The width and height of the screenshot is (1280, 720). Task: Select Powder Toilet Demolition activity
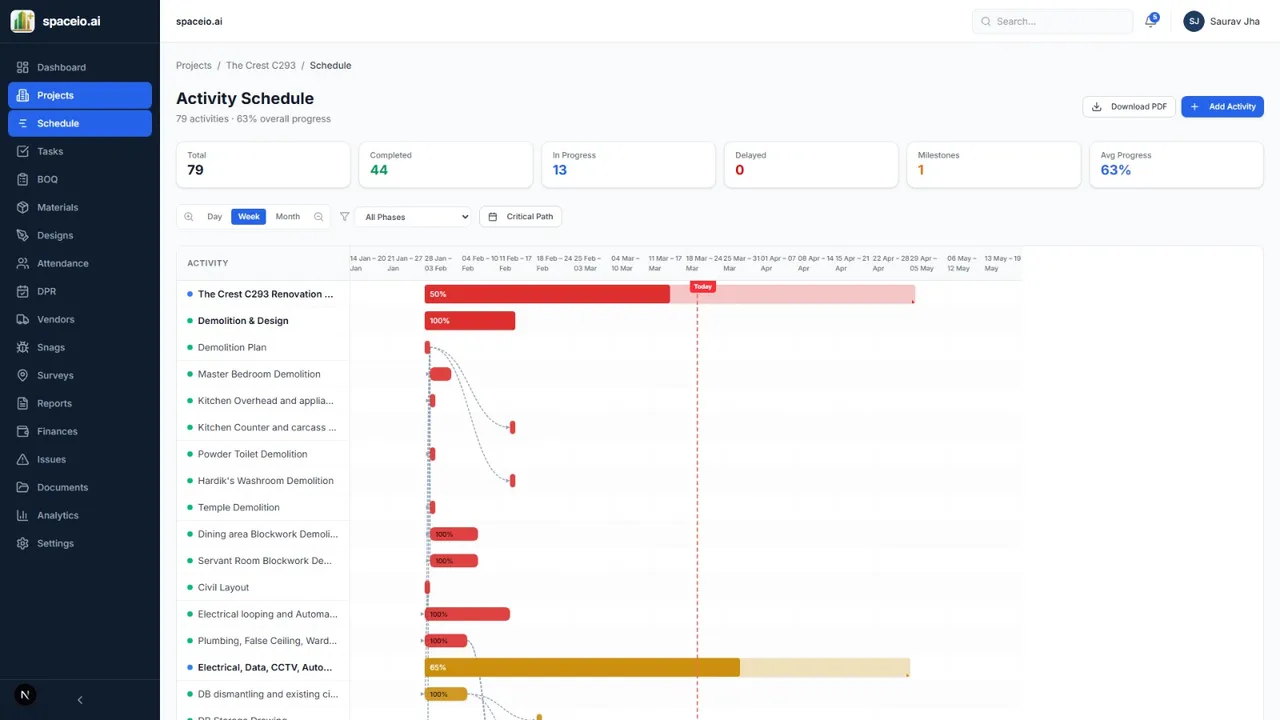[263, 454]
